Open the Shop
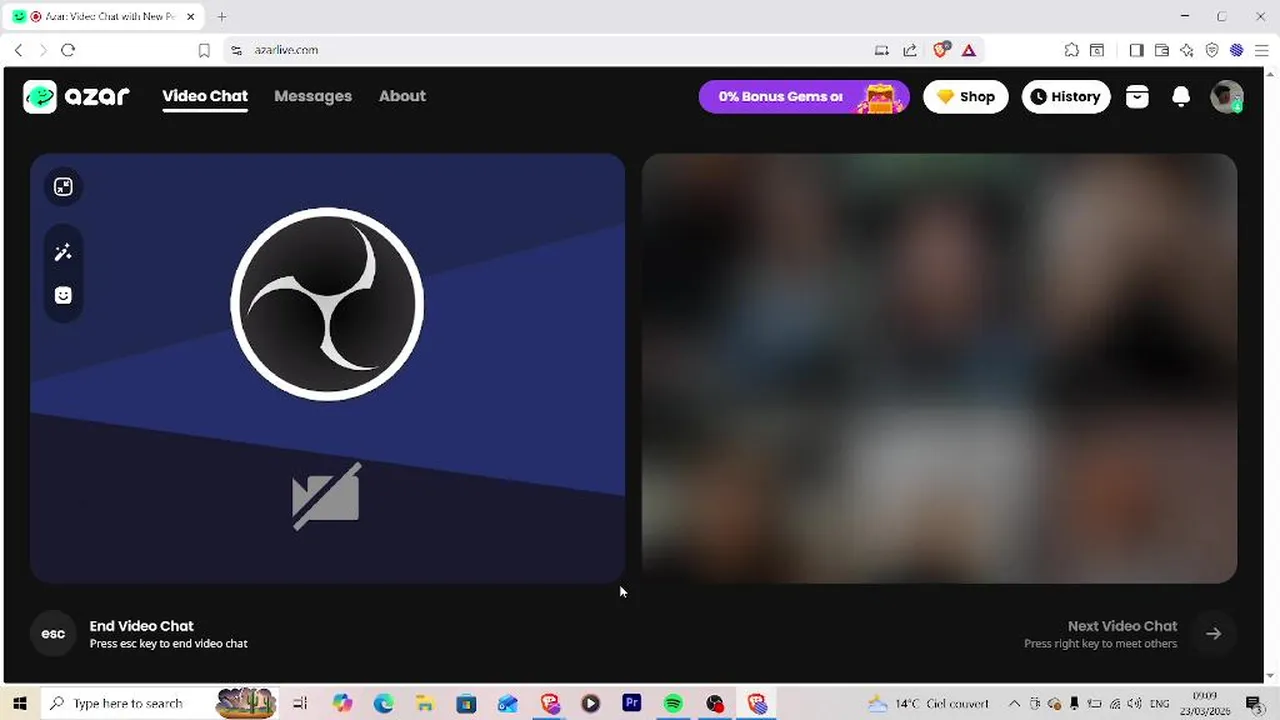Image resolution: width=1280 pixels, height=720 pixels. (966, 97)
